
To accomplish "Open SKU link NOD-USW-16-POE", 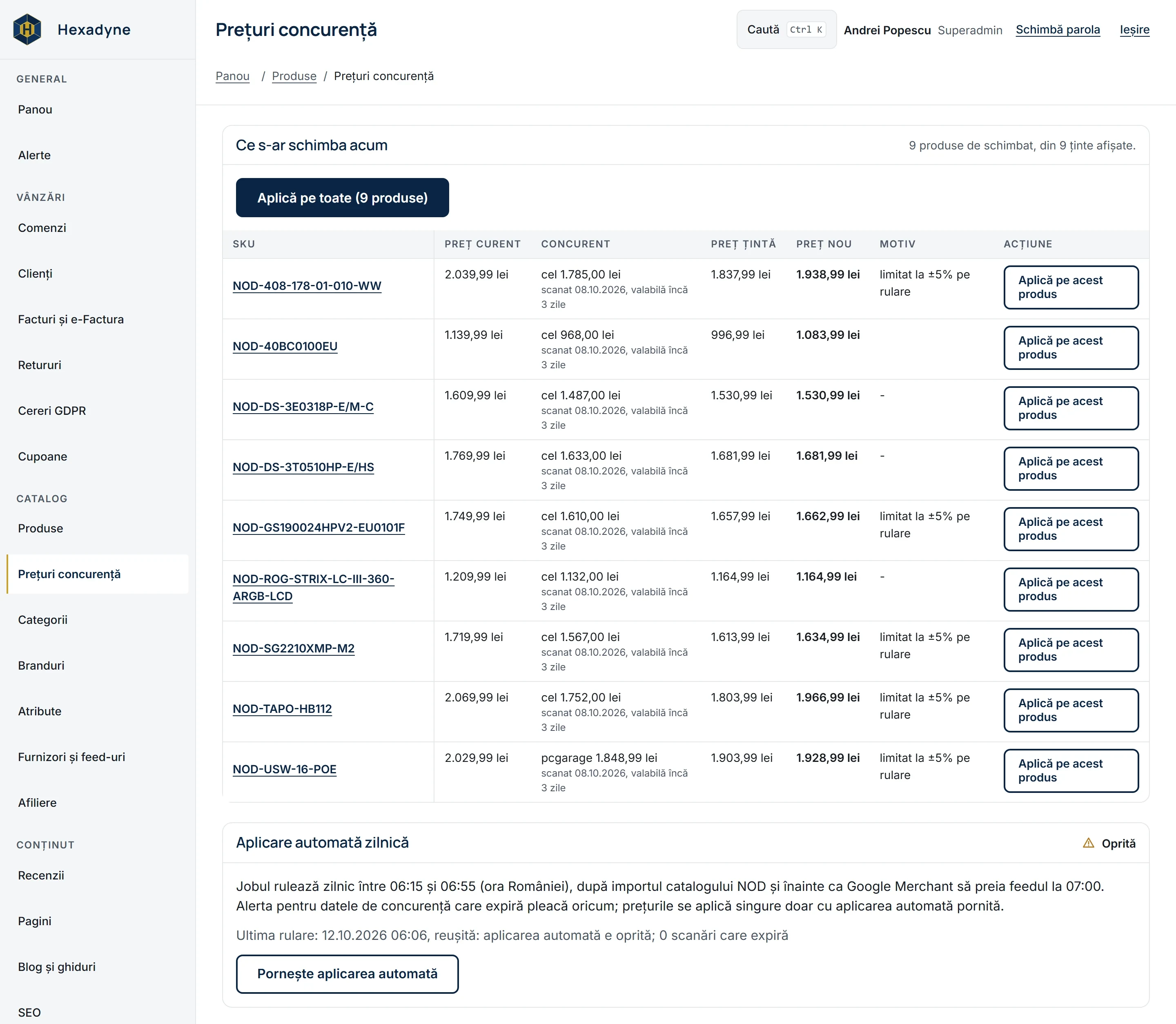I will 285,769.
